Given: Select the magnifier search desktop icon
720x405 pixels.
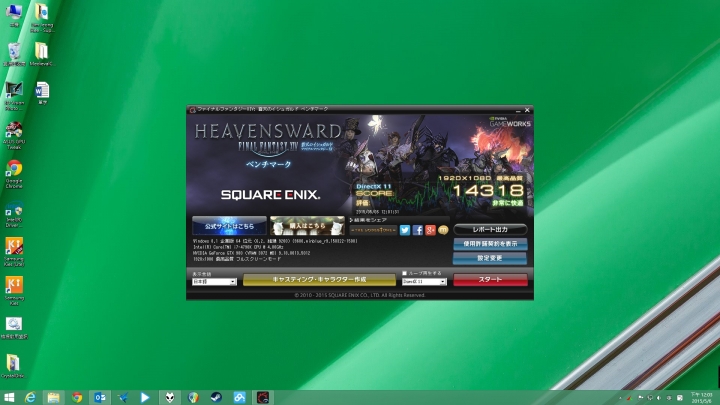Looking at the screenshot, I should pos(14,328).
